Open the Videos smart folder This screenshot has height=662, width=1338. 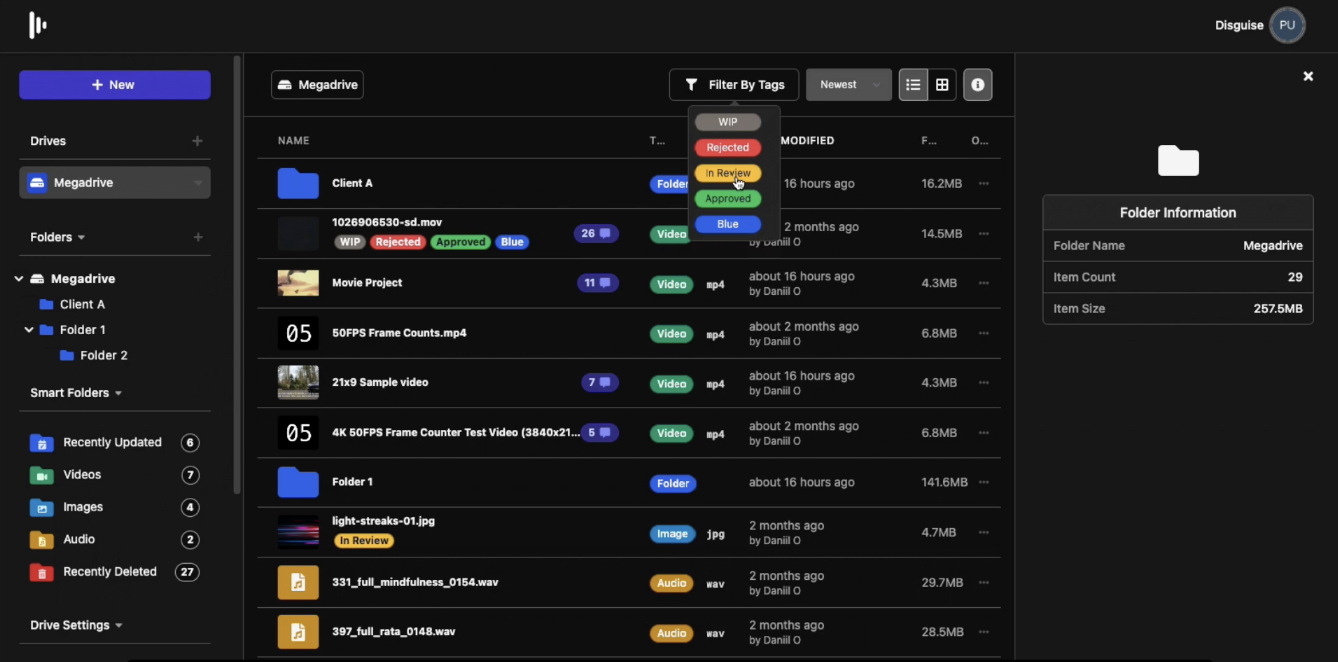(82, 475)
